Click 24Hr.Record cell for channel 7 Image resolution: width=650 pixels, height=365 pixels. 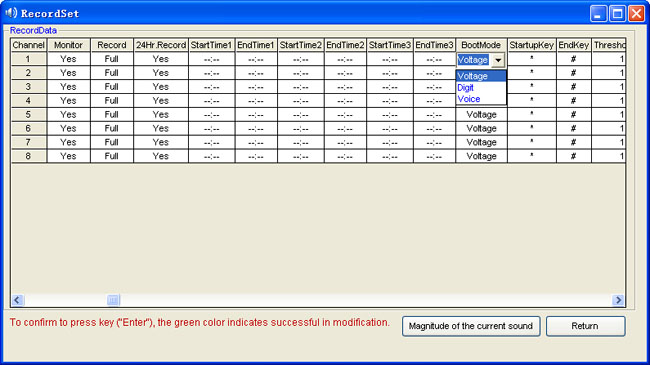pyautogui.click(x=161, y=142)
